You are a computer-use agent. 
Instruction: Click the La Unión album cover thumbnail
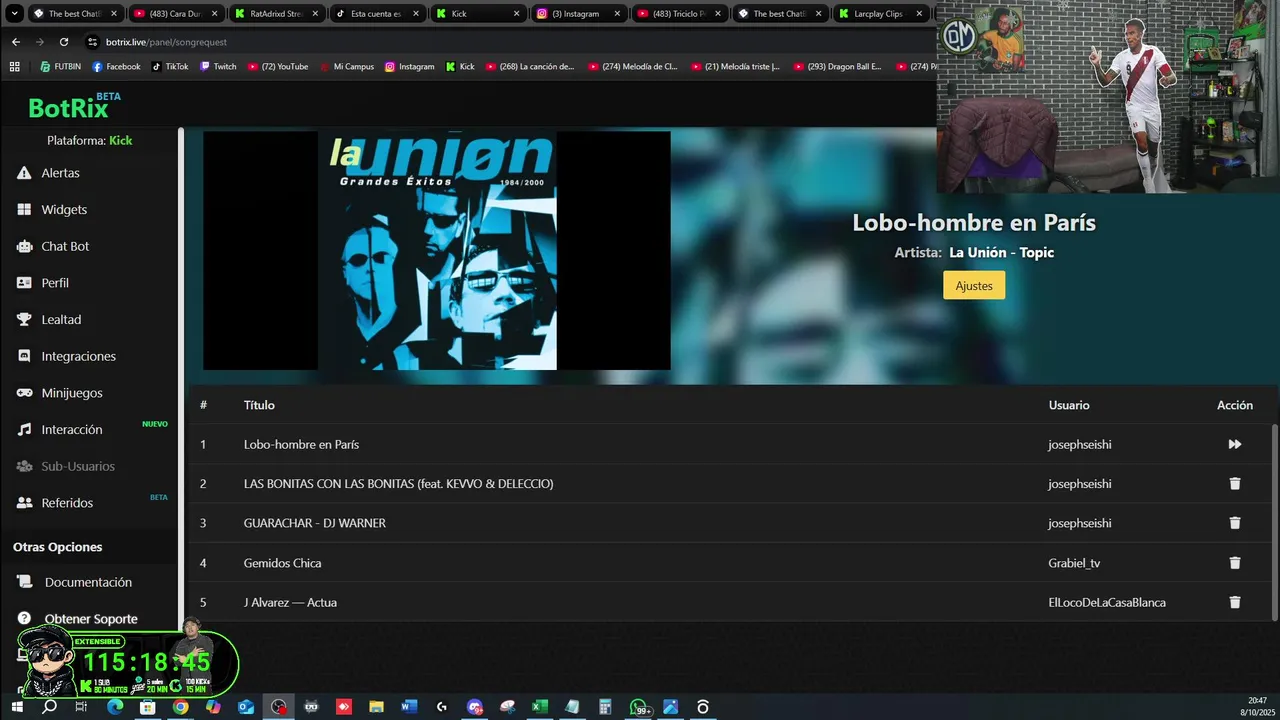(x=437, y=250)
